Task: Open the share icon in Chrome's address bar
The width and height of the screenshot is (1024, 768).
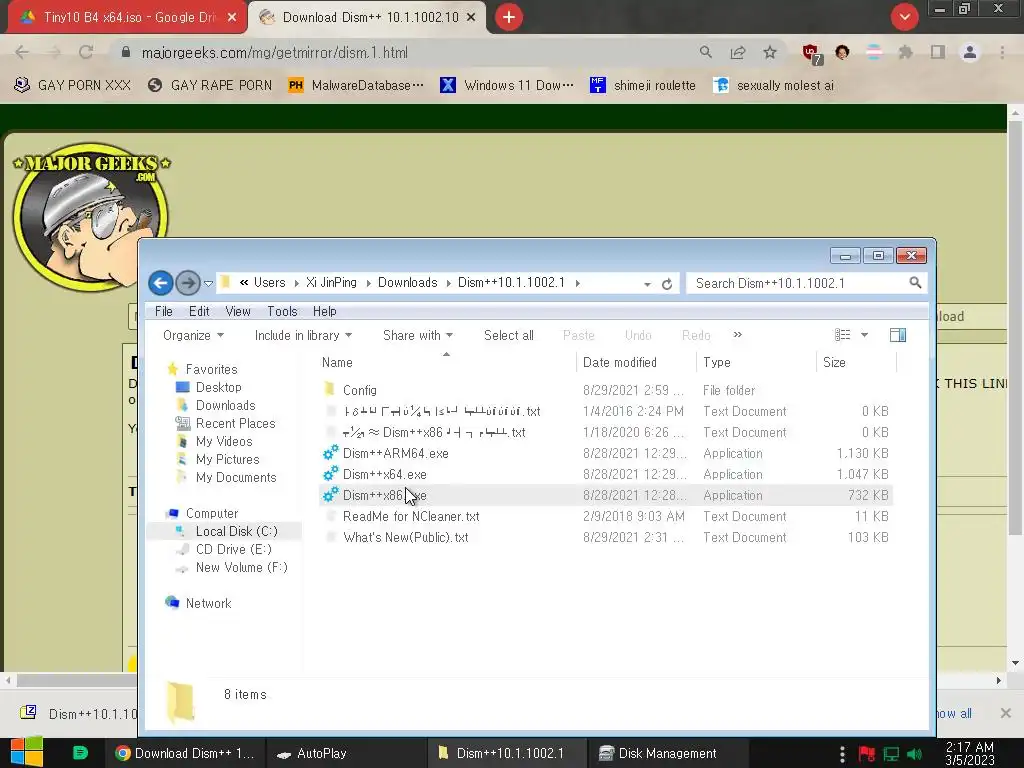Action: pyautogui.click(x=738, y=52)
